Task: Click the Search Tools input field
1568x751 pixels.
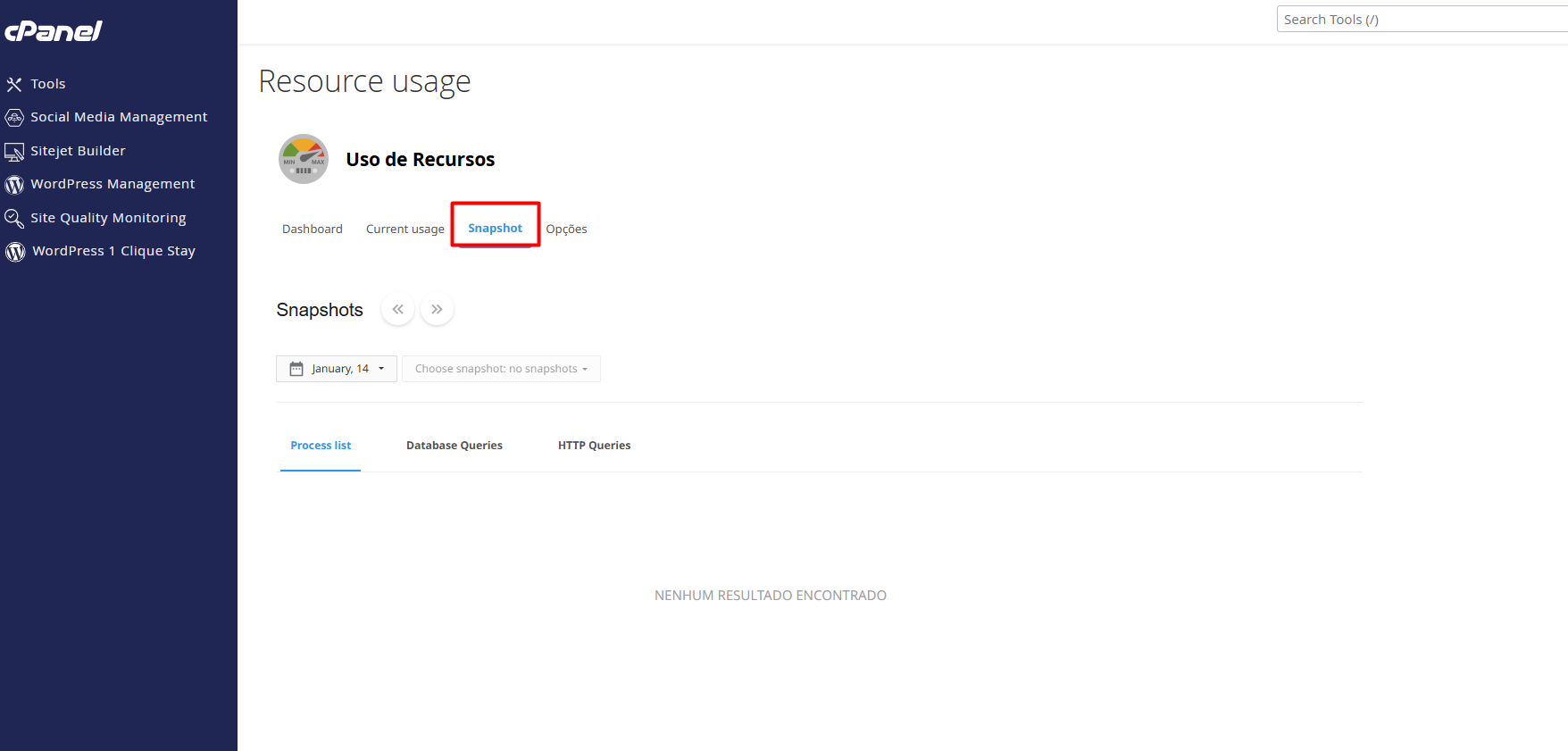Action: point(1420,20)
